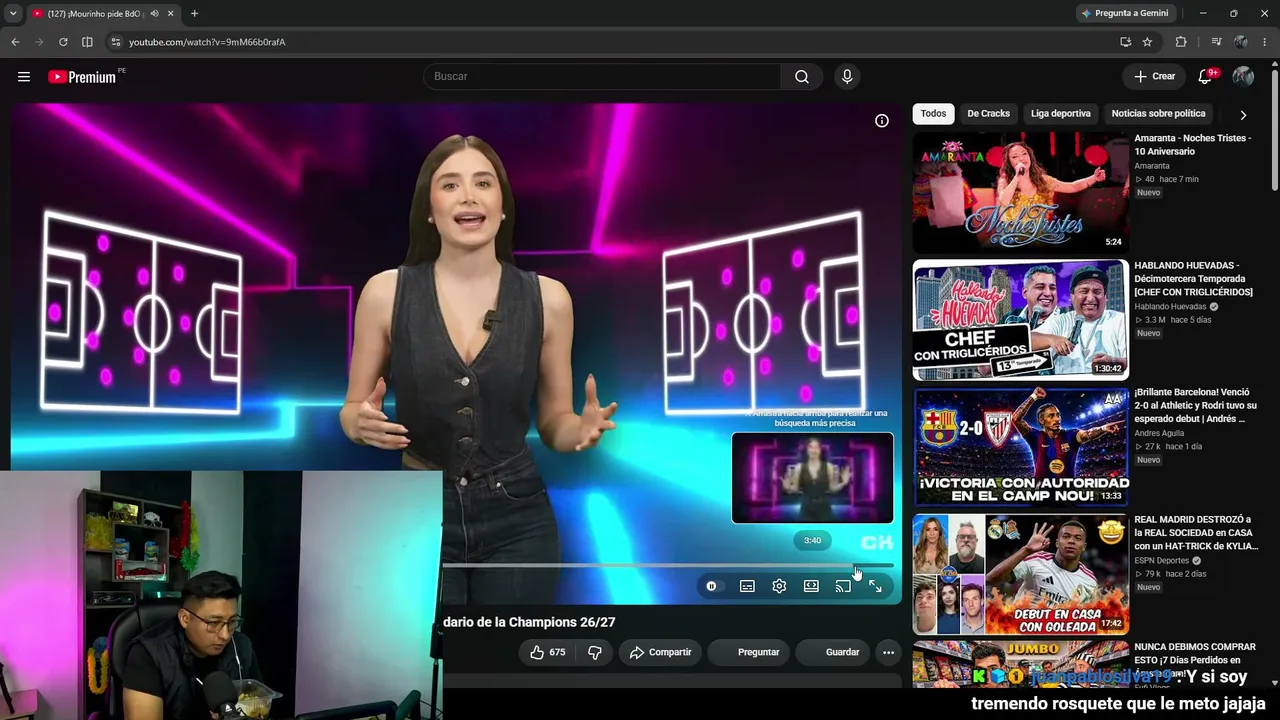The image size is (1280, 720).
Task: Click the search magnifier button
Action: pos(802,77)
